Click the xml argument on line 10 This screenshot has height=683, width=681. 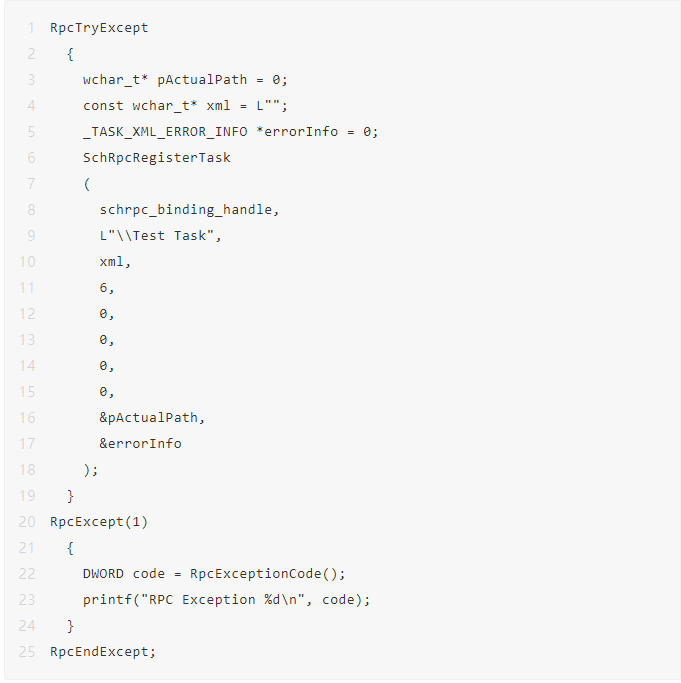click(x=115, y=261)
